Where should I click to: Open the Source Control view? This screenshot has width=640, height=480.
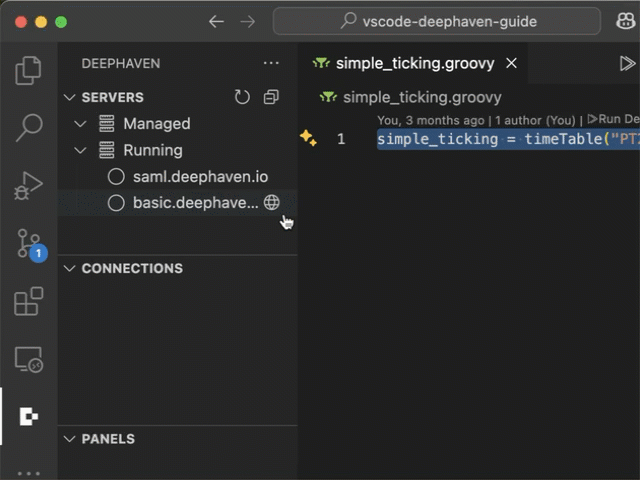pos(29,243)
